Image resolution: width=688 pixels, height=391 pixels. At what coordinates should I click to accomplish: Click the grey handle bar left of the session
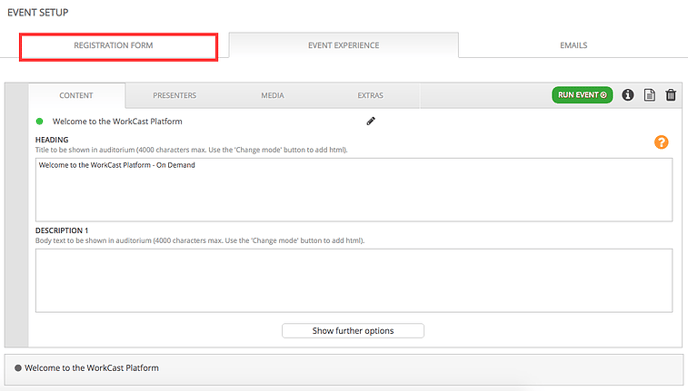point(17,215)
